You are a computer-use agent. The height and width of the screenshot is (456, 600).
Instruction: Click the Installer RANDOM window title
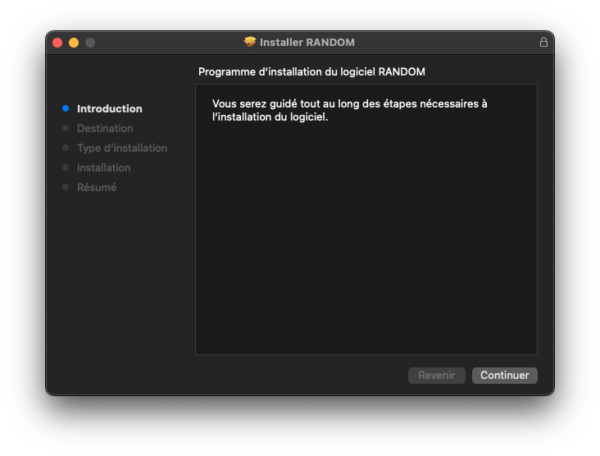307,42
